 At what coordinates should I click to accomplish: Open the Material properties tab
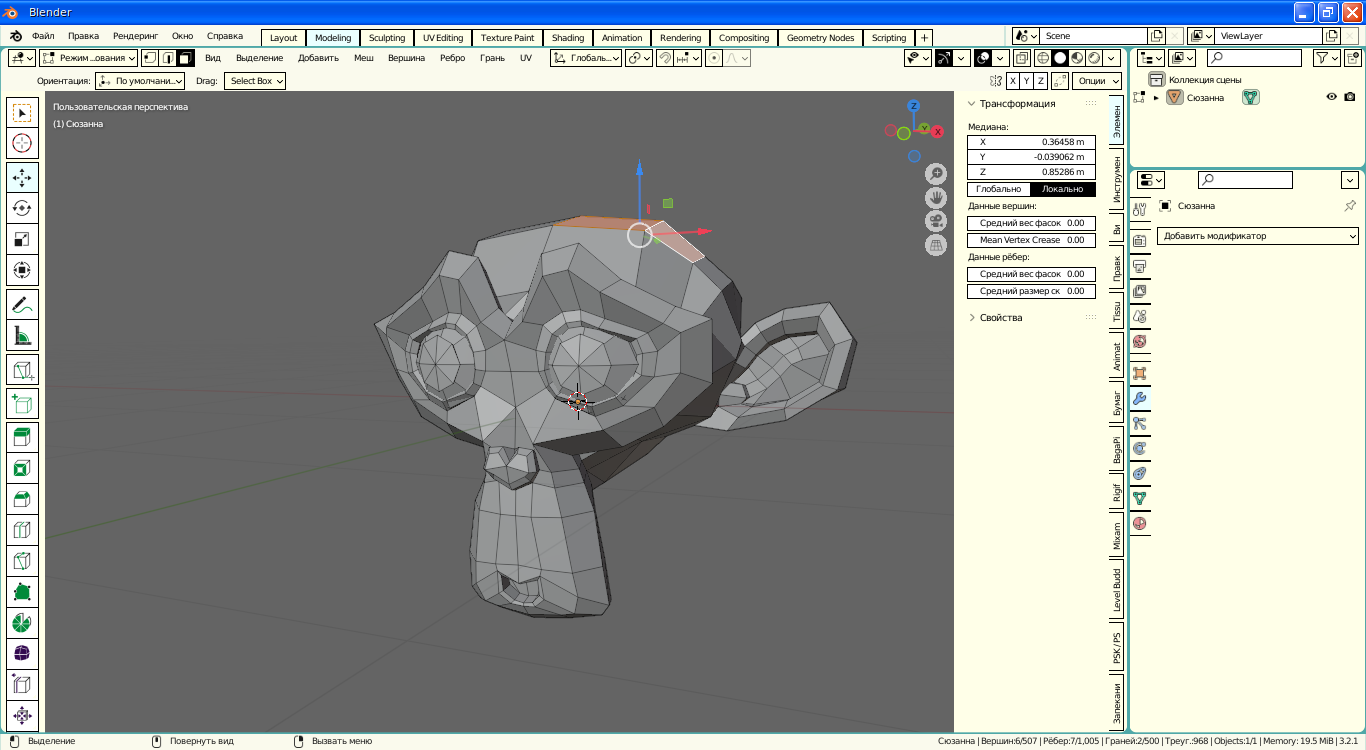pos(1139,523)
